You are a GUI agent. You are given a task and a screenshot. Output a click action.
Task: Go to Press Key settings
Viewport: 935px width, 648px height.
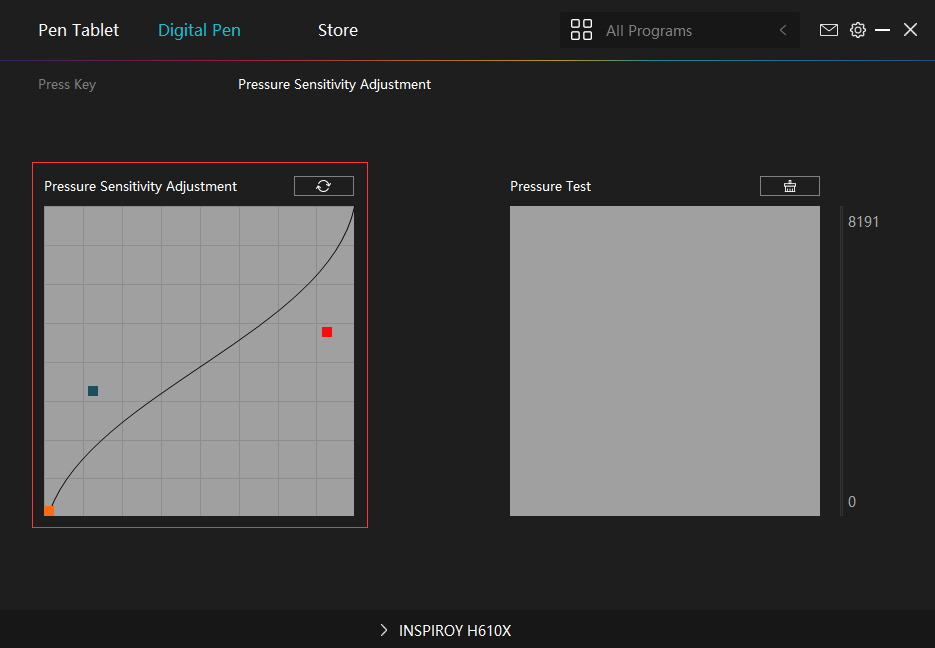(67, 84)
